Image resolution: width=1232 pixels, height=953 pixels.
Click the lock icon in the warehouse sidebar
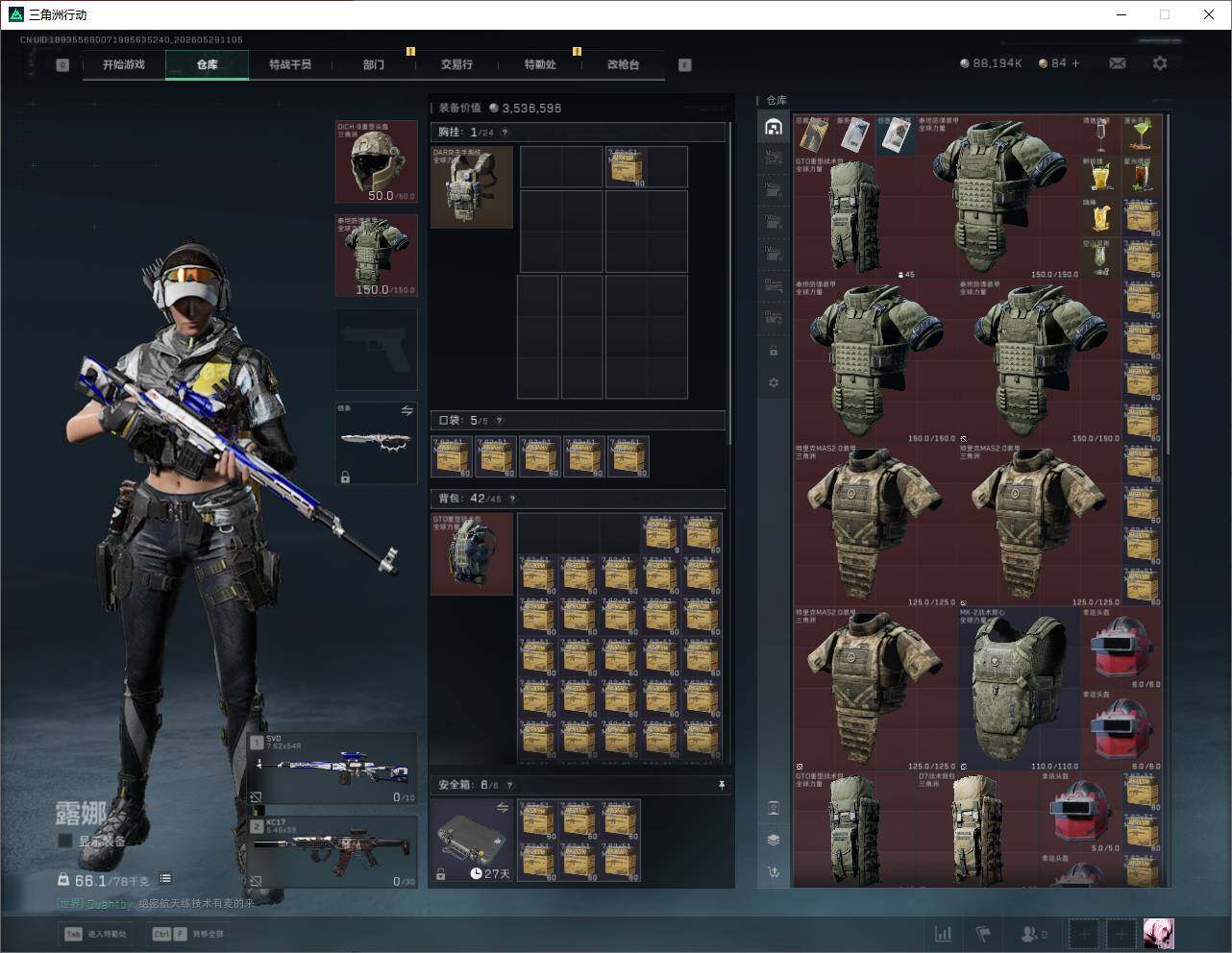pos(774,351)
